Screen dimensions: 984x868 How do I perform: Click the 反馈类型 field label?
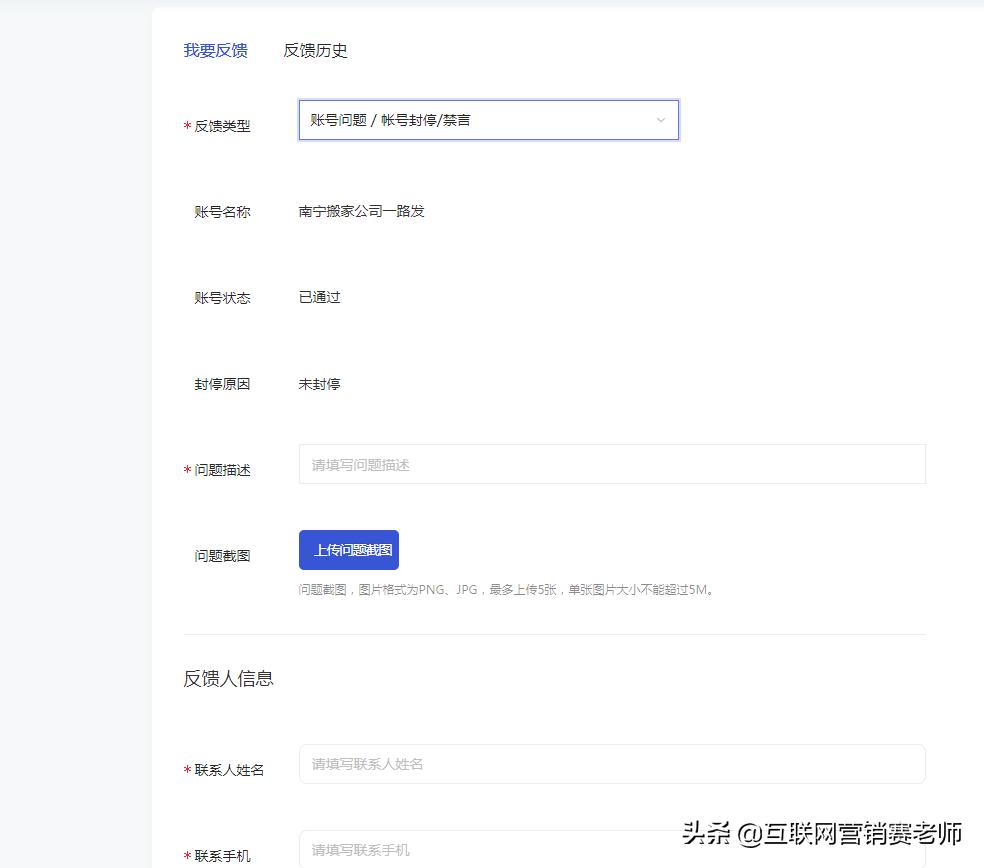(224, 127)
